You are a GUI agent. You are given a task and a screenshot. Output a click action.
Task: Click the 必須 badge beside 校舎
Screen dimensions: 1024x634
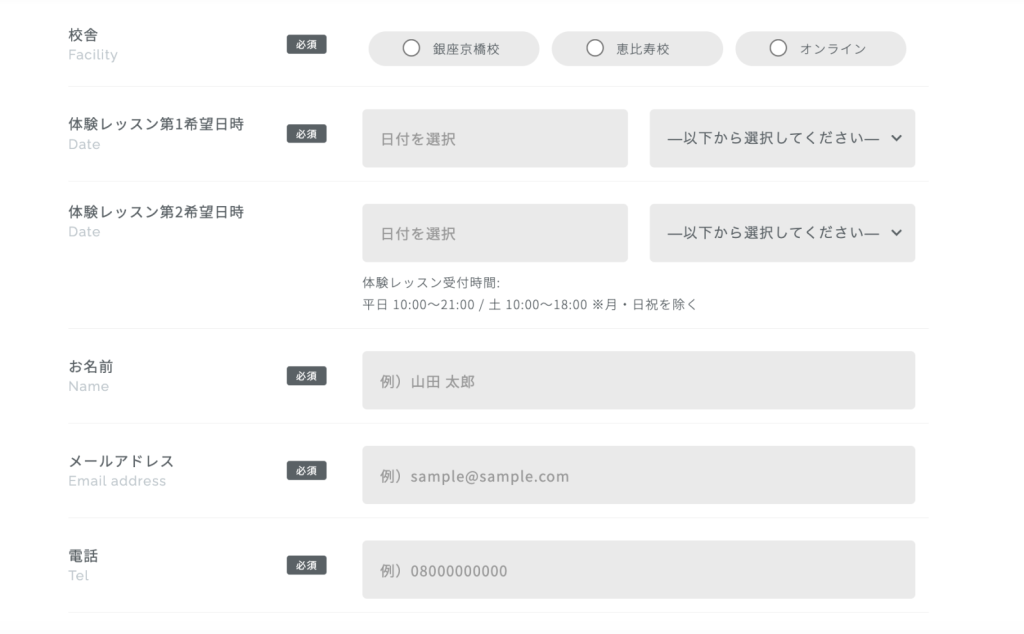click(306, 45)
